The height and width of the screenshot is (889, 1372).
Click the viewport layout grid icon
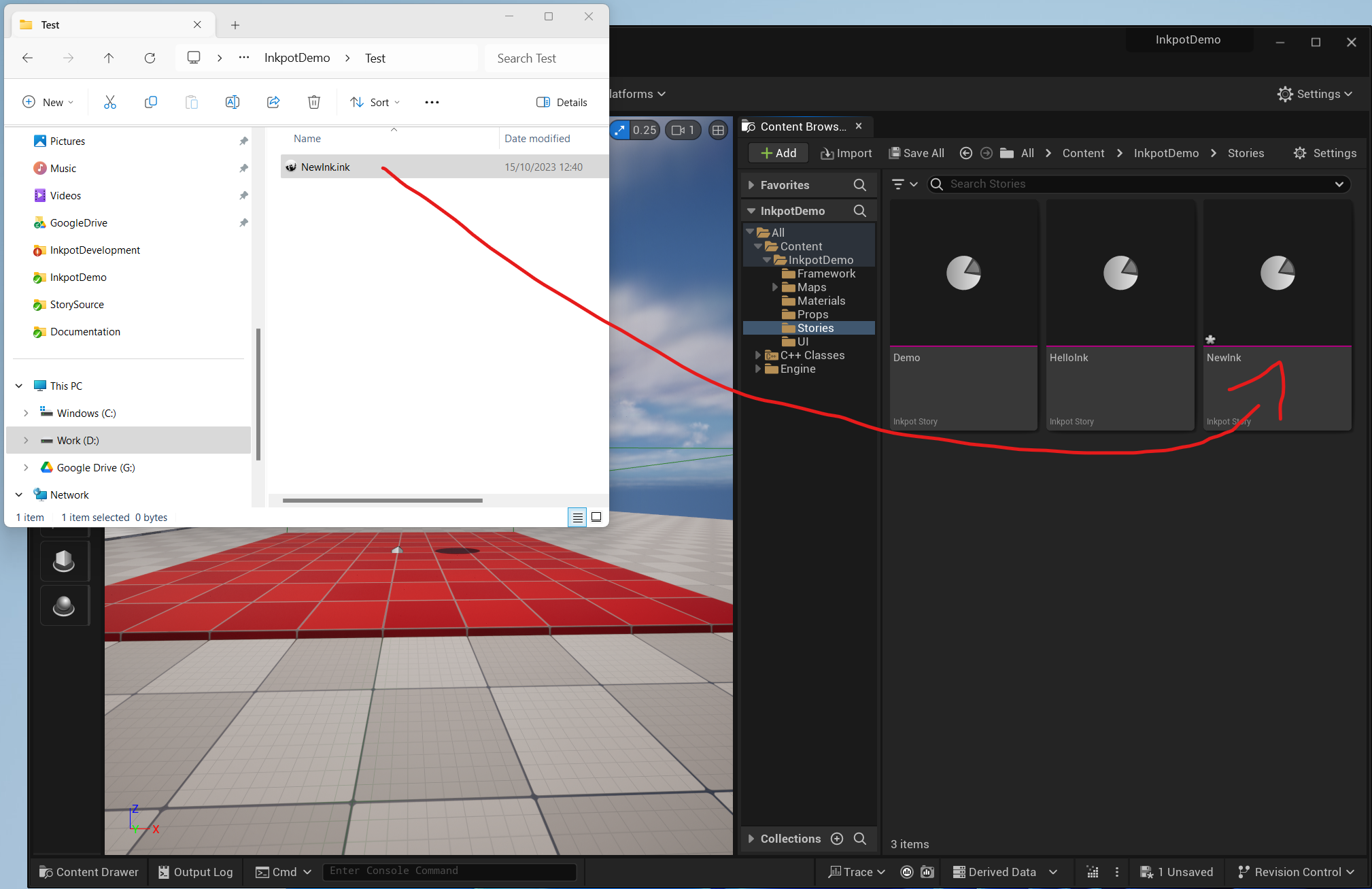pos(718,130)
